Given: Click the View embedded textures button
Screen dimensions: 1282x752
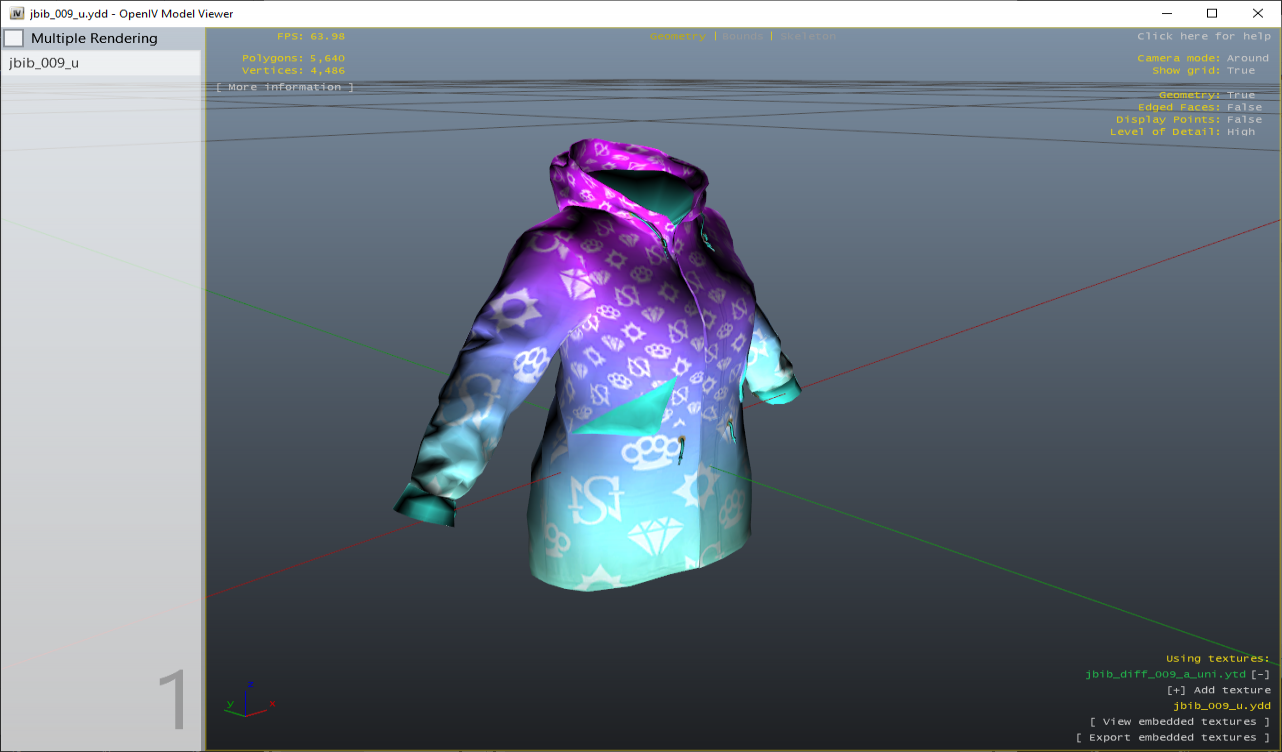Looking at the screenshot, I should click(x=1180, y=721).
